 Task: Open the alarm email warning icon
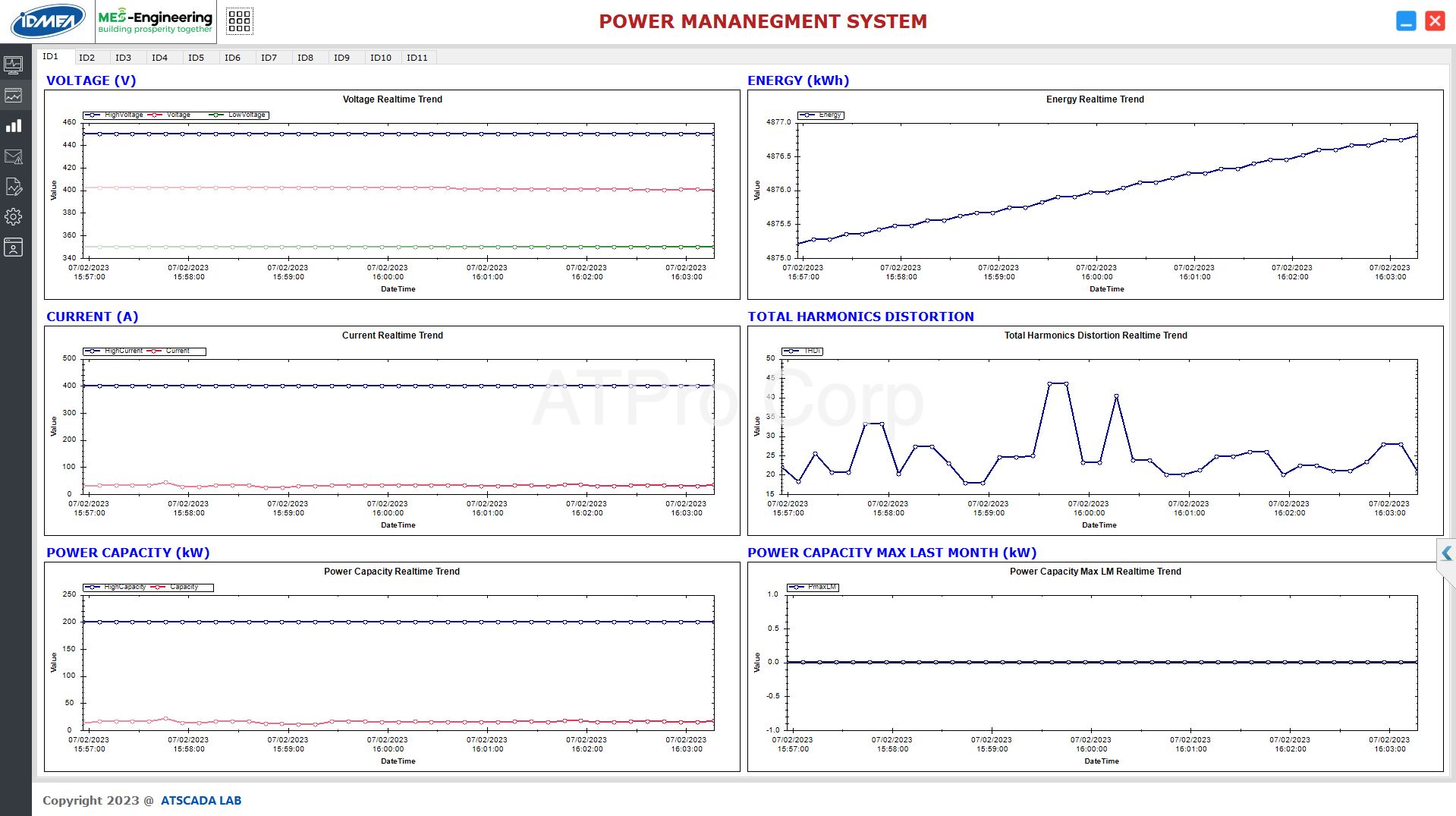(14, 156)
